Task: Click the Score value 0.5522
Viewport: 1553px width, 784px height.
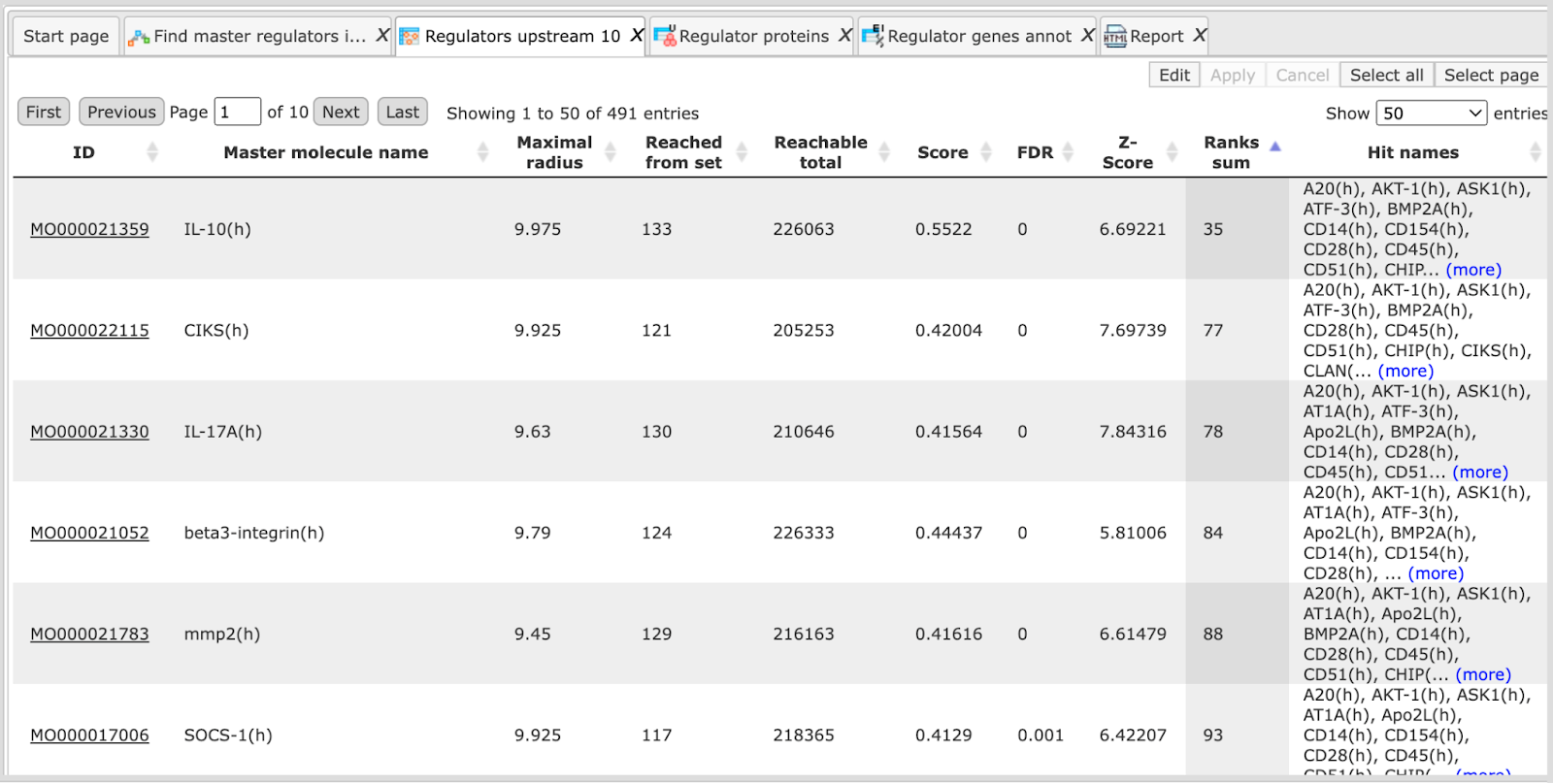Action: 943,229
